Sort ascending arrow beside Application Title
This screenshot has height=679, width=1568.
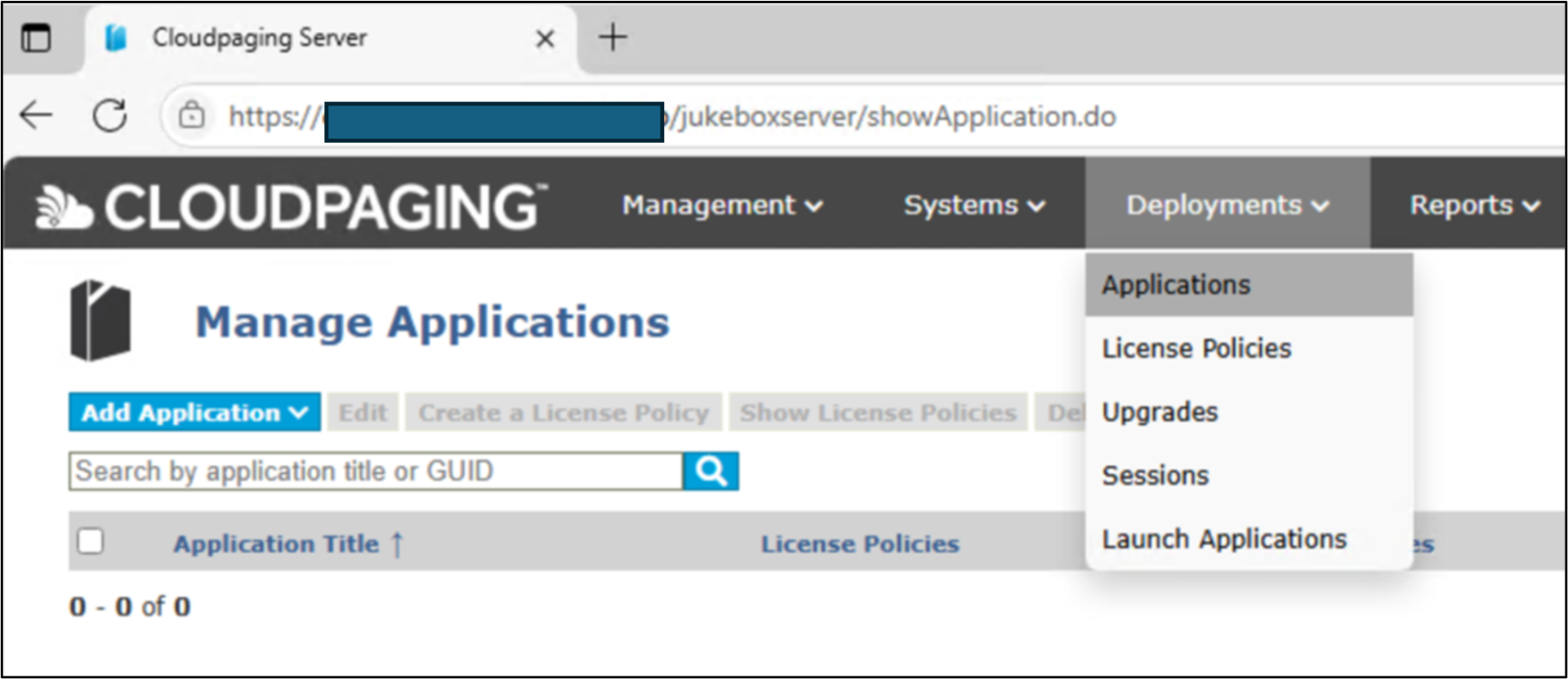click(397, 543)
